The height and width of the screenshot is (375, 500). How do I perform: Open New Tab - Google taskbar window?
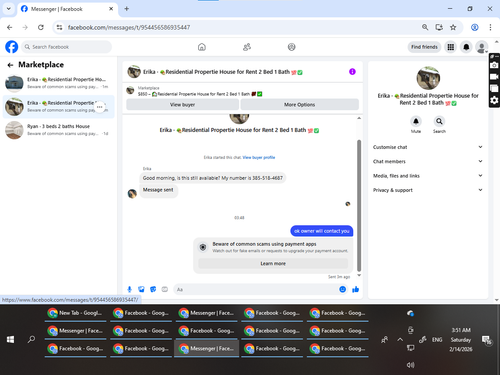pos(75,313)
